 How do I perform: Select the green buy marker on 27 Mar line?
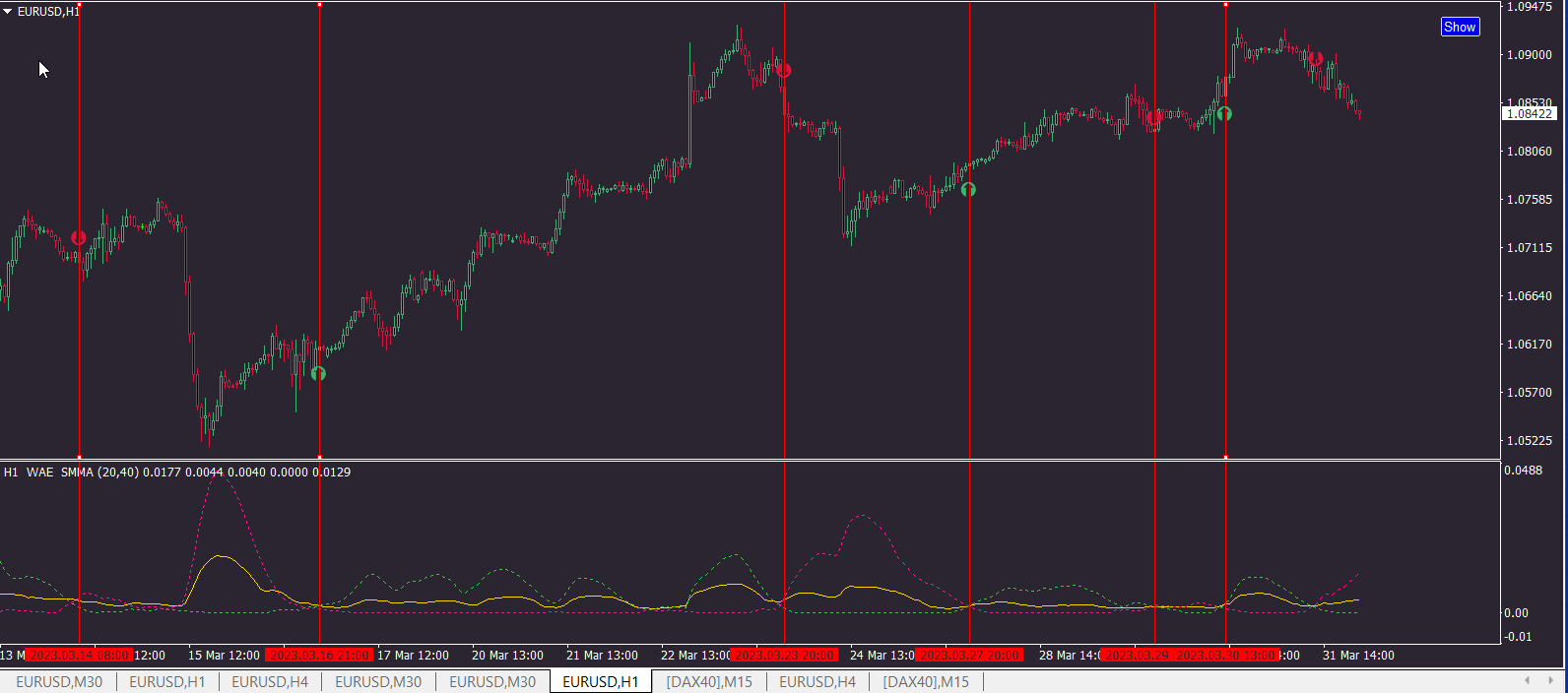(x=968, y=189)
